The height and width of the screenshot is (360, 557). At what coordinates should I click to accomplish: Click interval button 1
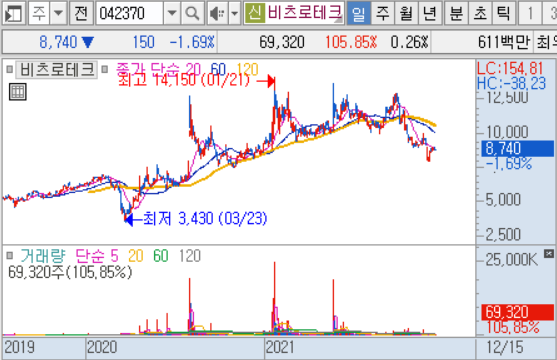(x=530, y=14)
